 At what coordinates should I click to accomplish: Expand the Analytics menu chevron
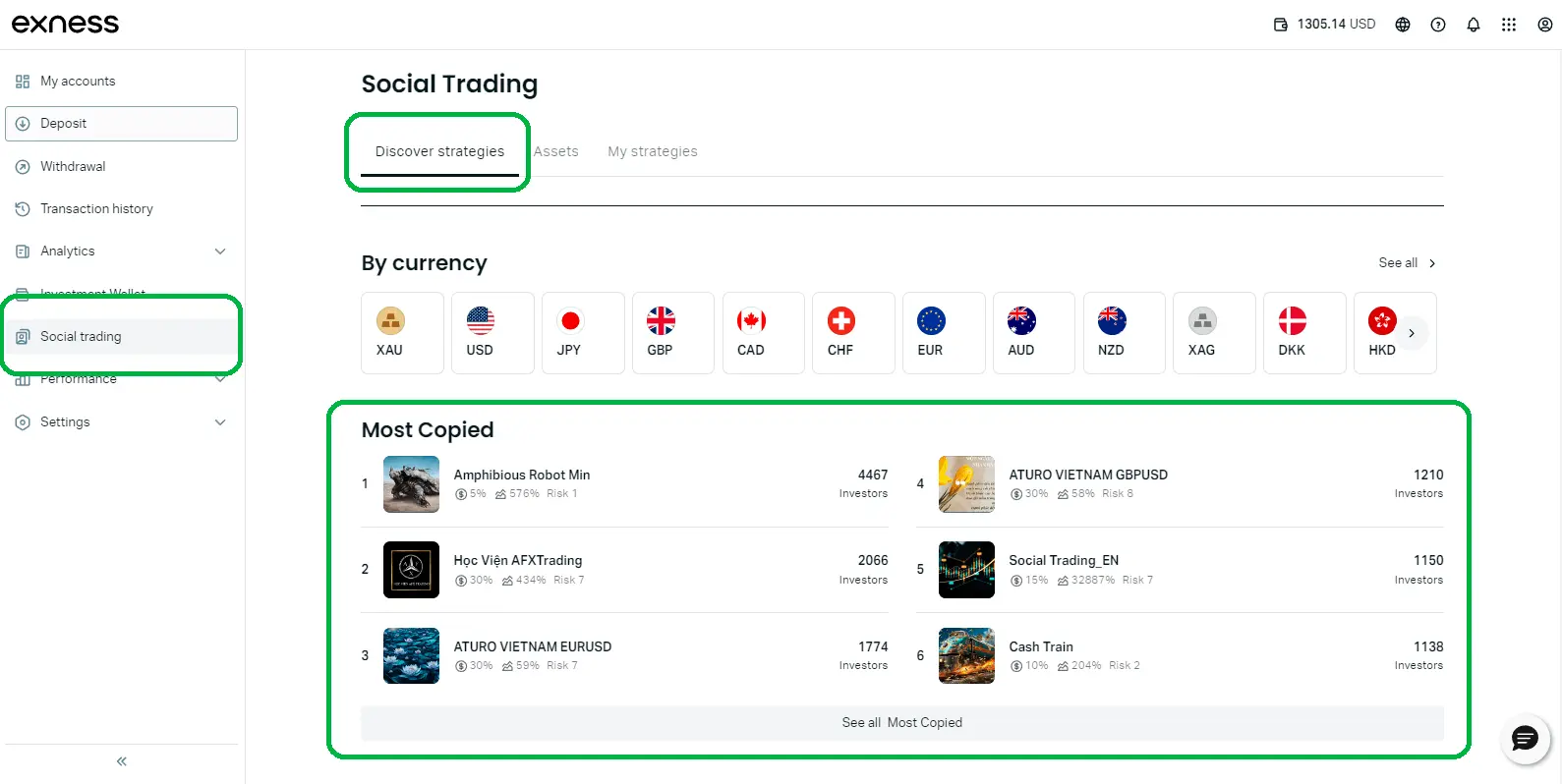[x=220, y=252]
